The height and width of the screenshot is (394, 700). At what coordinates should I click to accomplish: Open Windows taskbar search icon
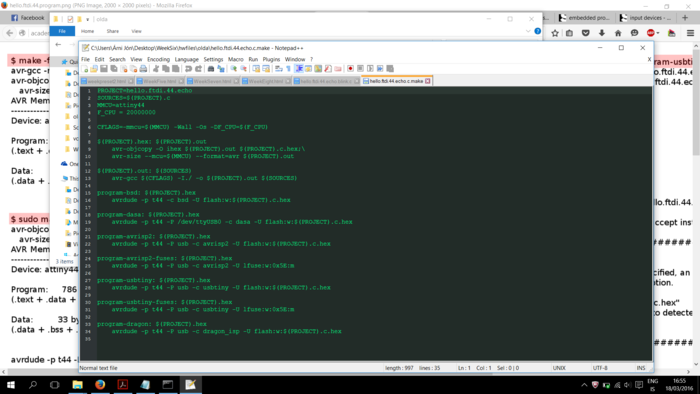33,385
